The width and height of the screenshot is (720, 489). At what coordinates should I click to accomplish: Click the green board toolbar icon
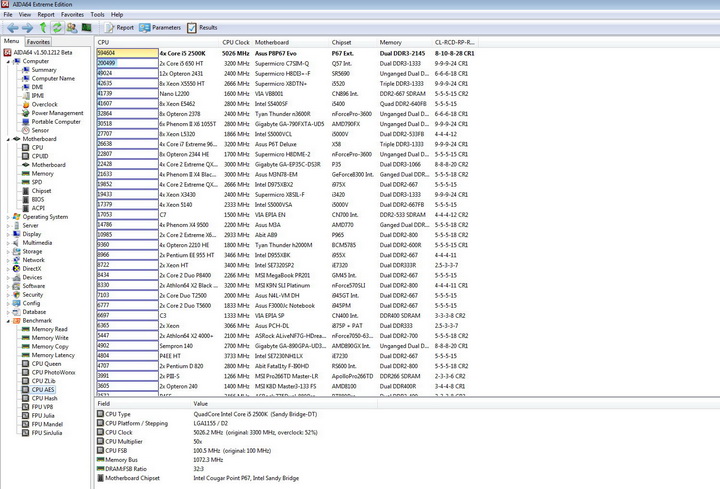click(86, 28)
